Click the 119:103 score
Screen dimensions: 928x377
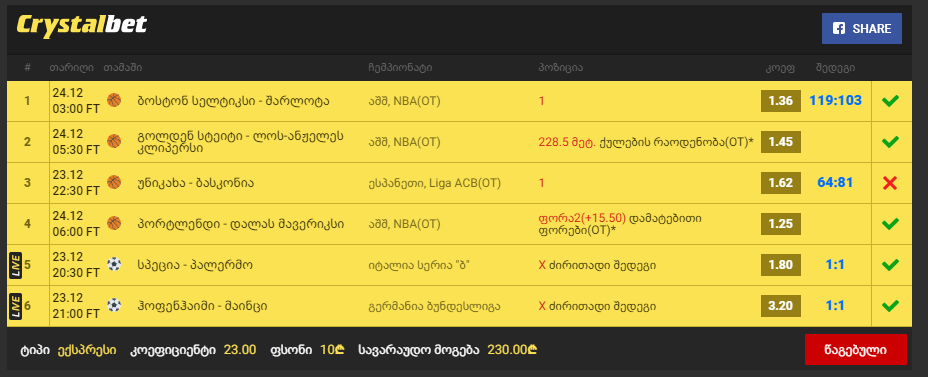pos(835,101)
